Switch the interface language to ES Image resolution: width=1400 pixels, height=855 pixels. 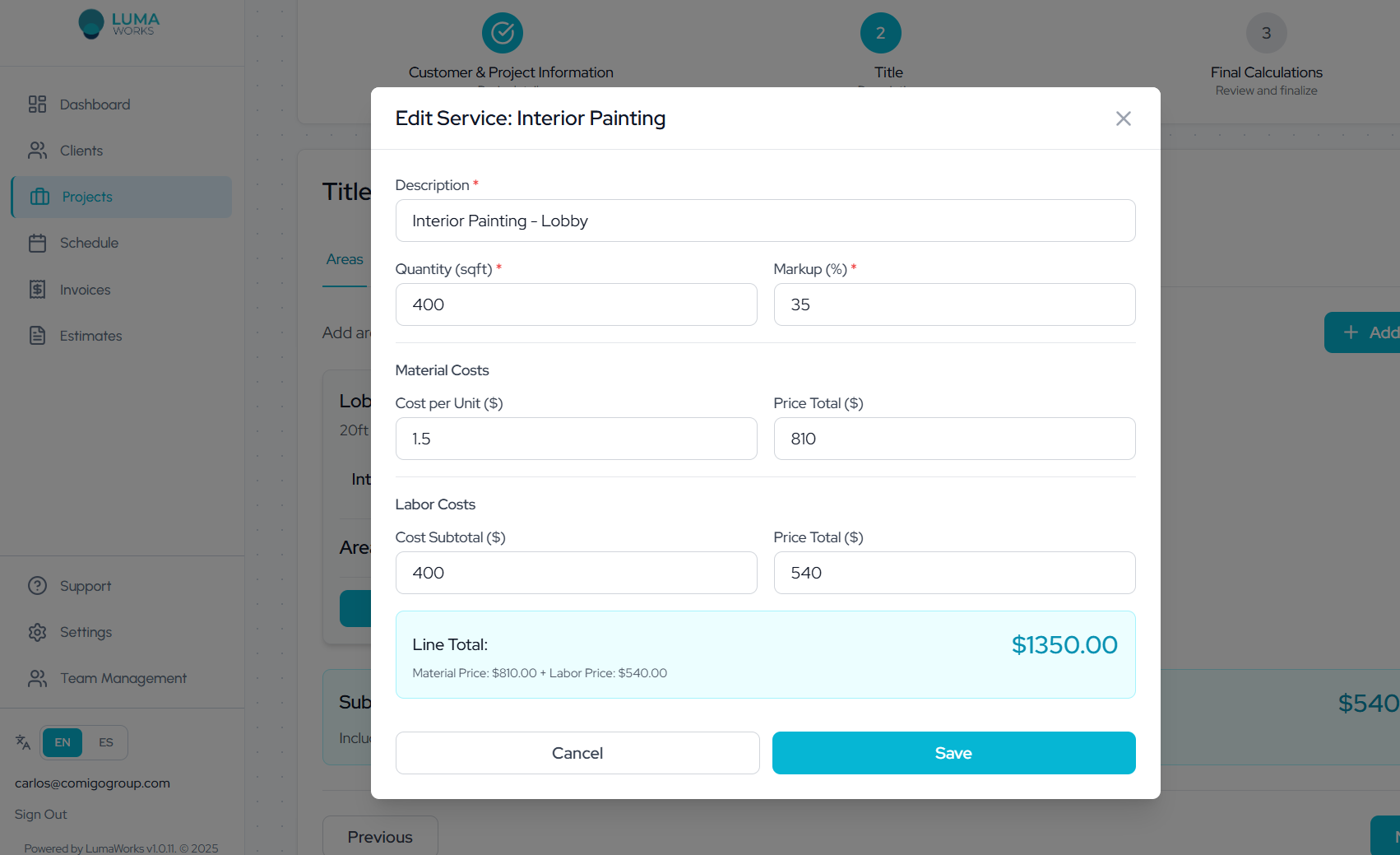click(105, 742)
